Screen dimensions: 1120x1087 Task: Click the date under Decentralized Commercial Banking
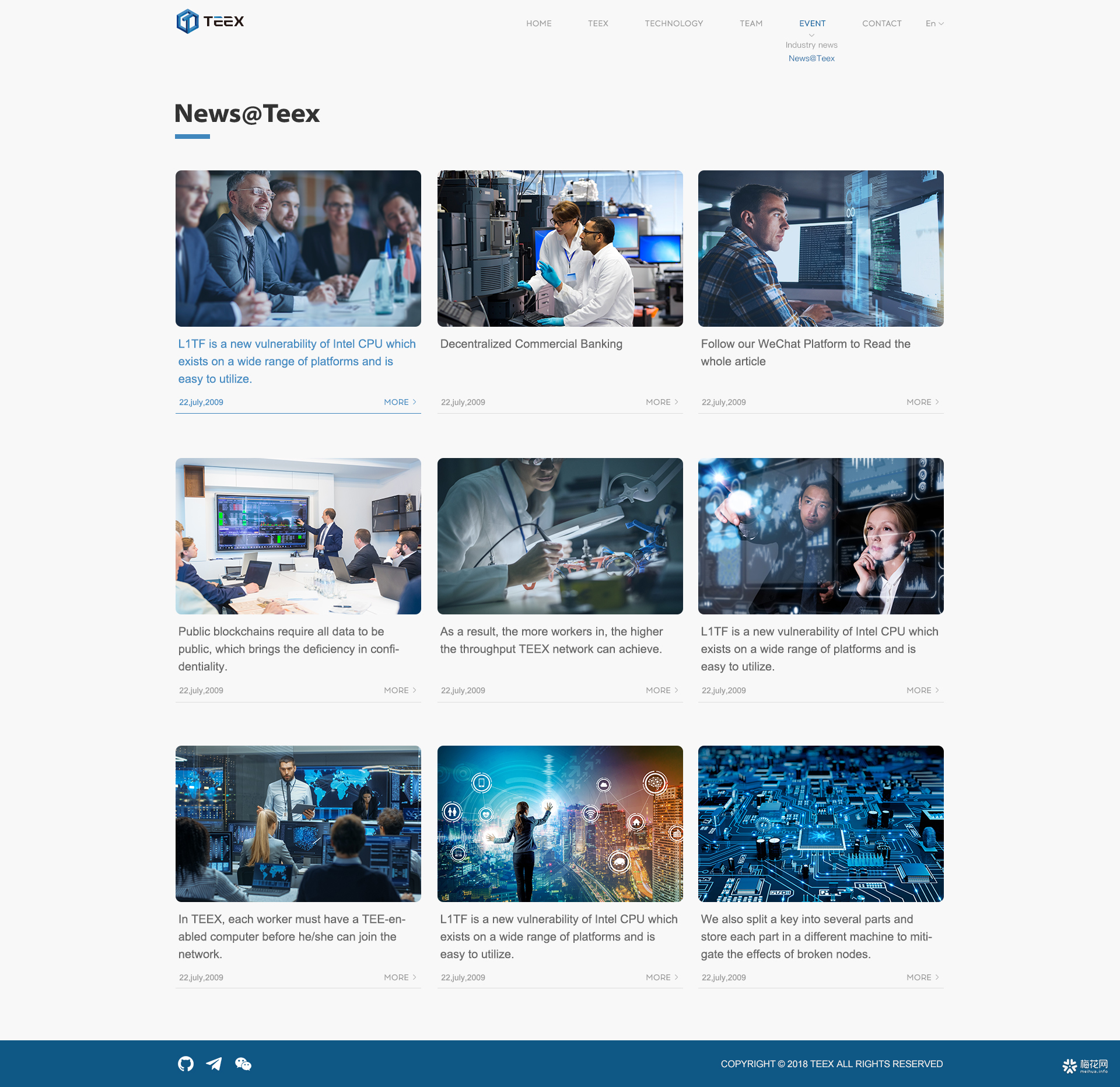pyautogui.click(x=463, y=402)
